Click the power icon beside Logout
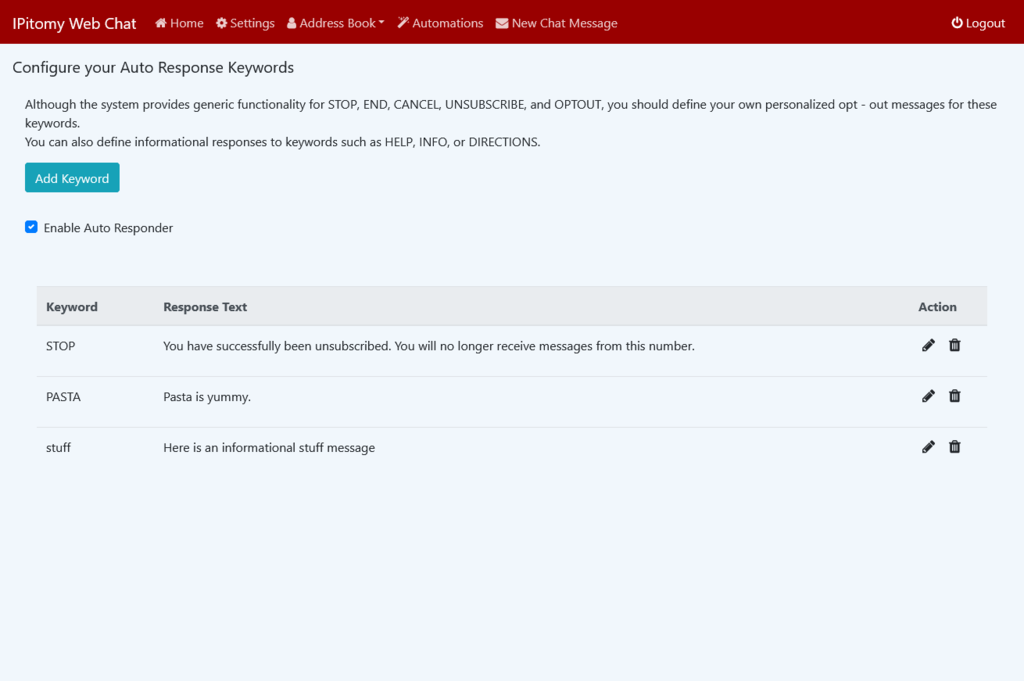The width and height of the screenshot is (1024, 681). click(x=957, y=23)
